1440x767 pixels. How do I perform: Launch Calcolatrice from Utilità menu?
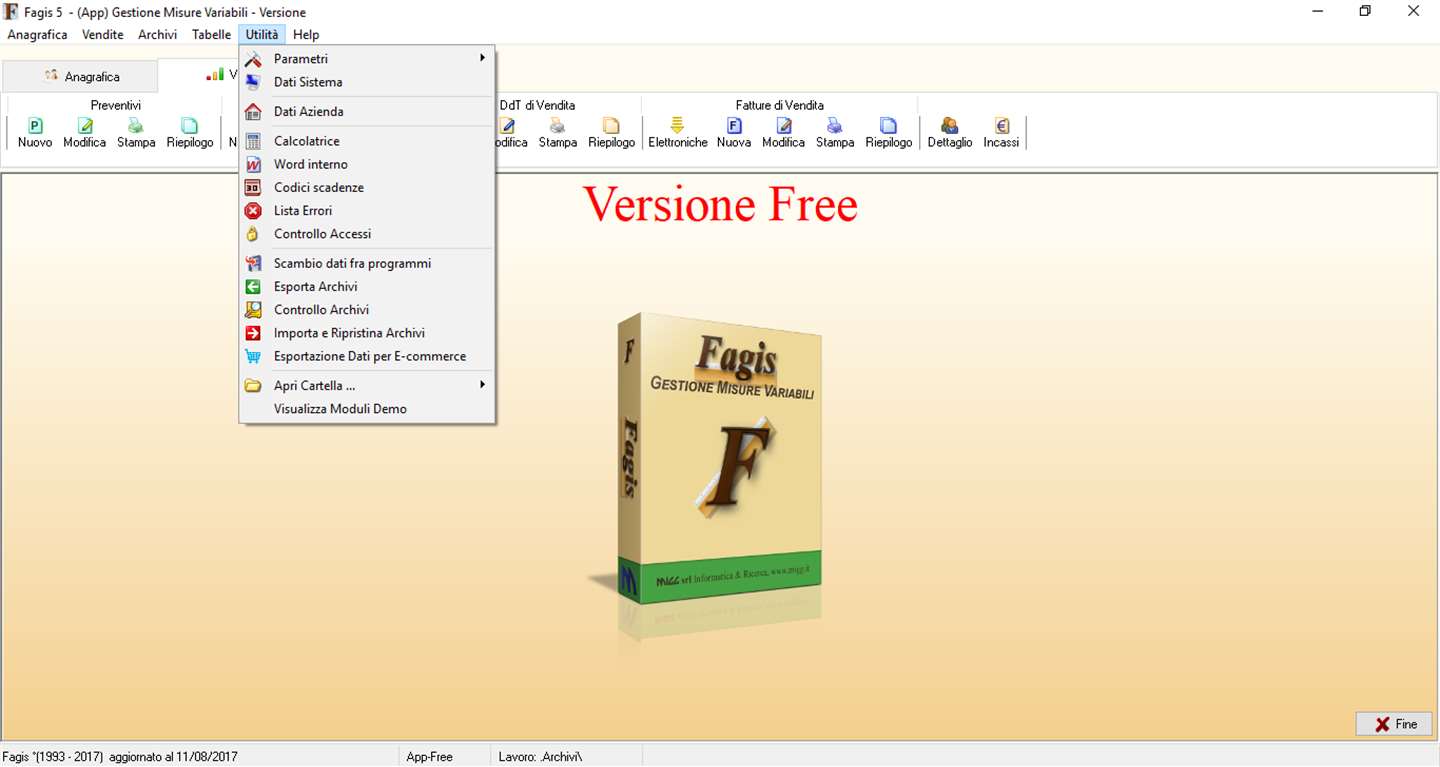pyautogui.click(x=367, y=141)
